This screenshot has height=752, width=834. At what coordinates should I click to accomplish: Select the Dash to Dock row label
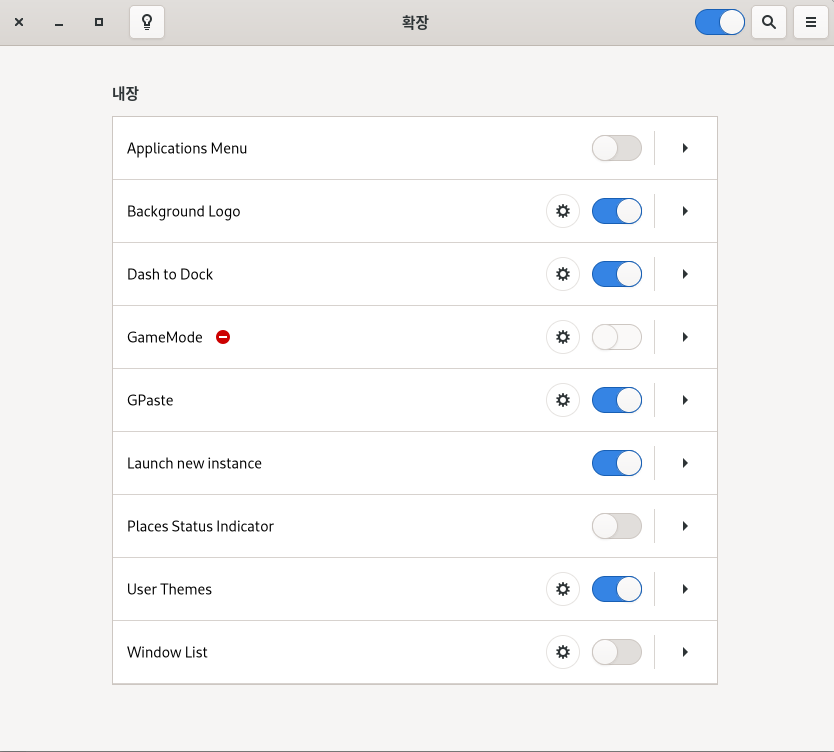click(170, 274)
